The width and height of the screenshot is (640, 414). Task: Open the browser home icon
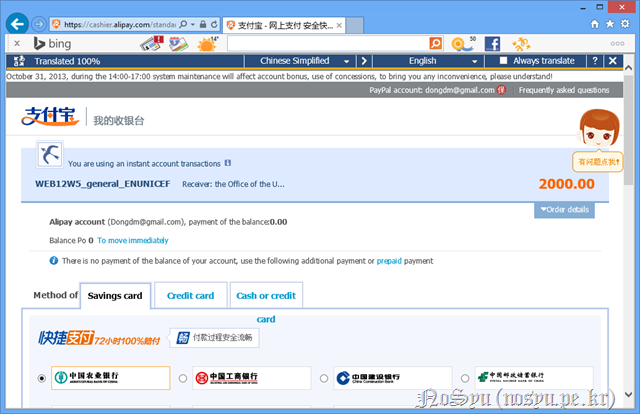point(596,22)
